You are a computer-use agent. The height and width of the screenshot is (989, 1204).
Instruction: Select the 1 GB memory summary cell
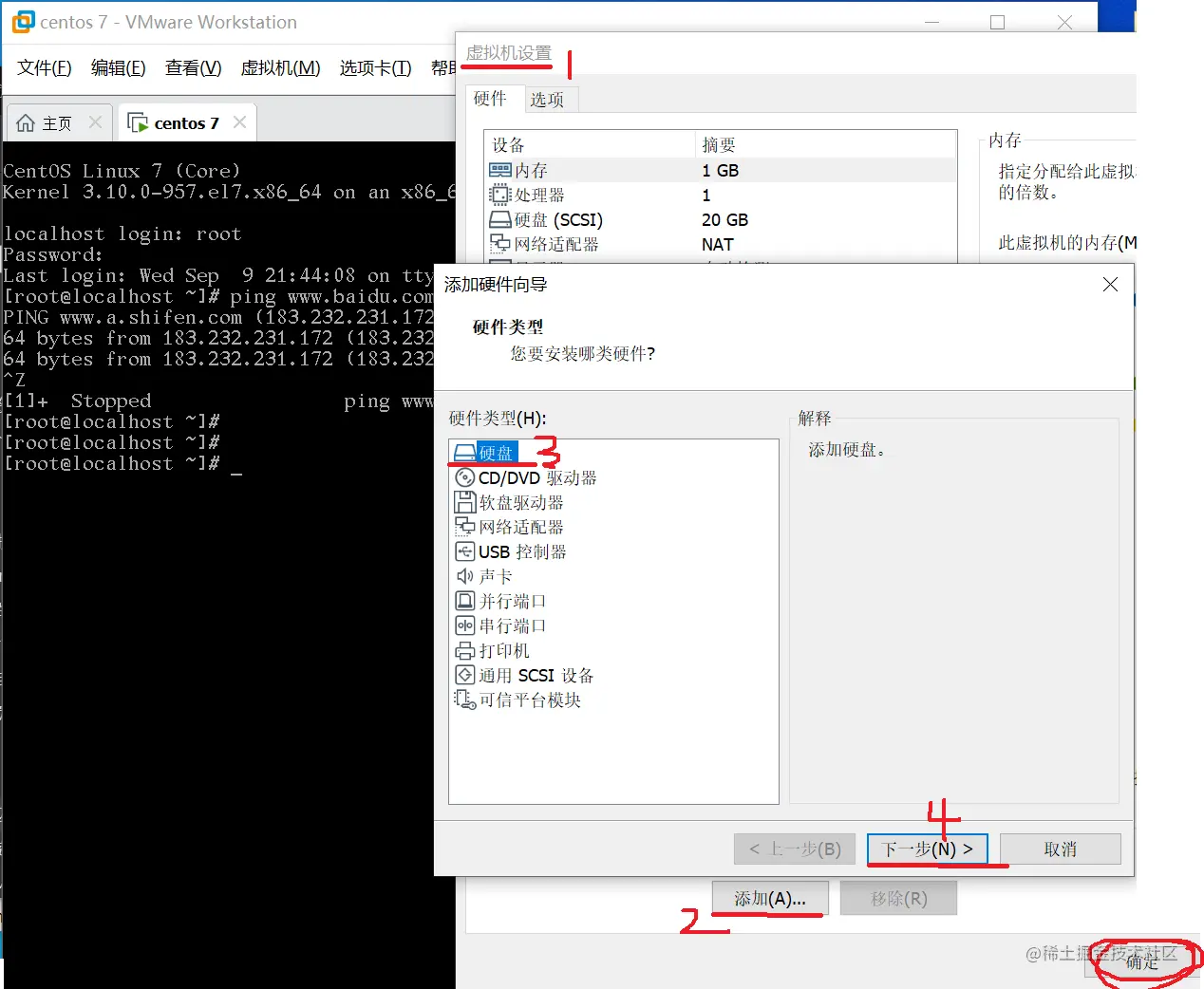(721, 170)
